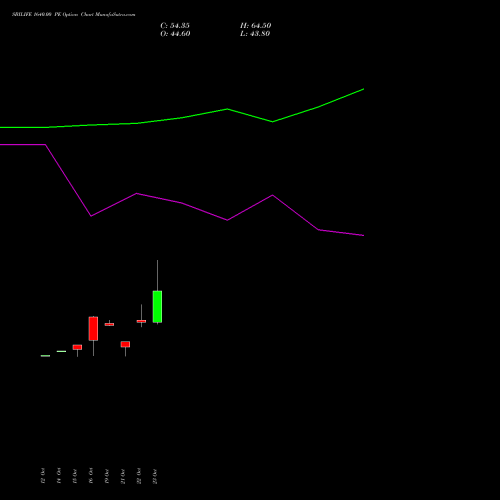Select the tallest red candlestick body
Viewport: 500px width, 500px height.
tap(93, 329)
